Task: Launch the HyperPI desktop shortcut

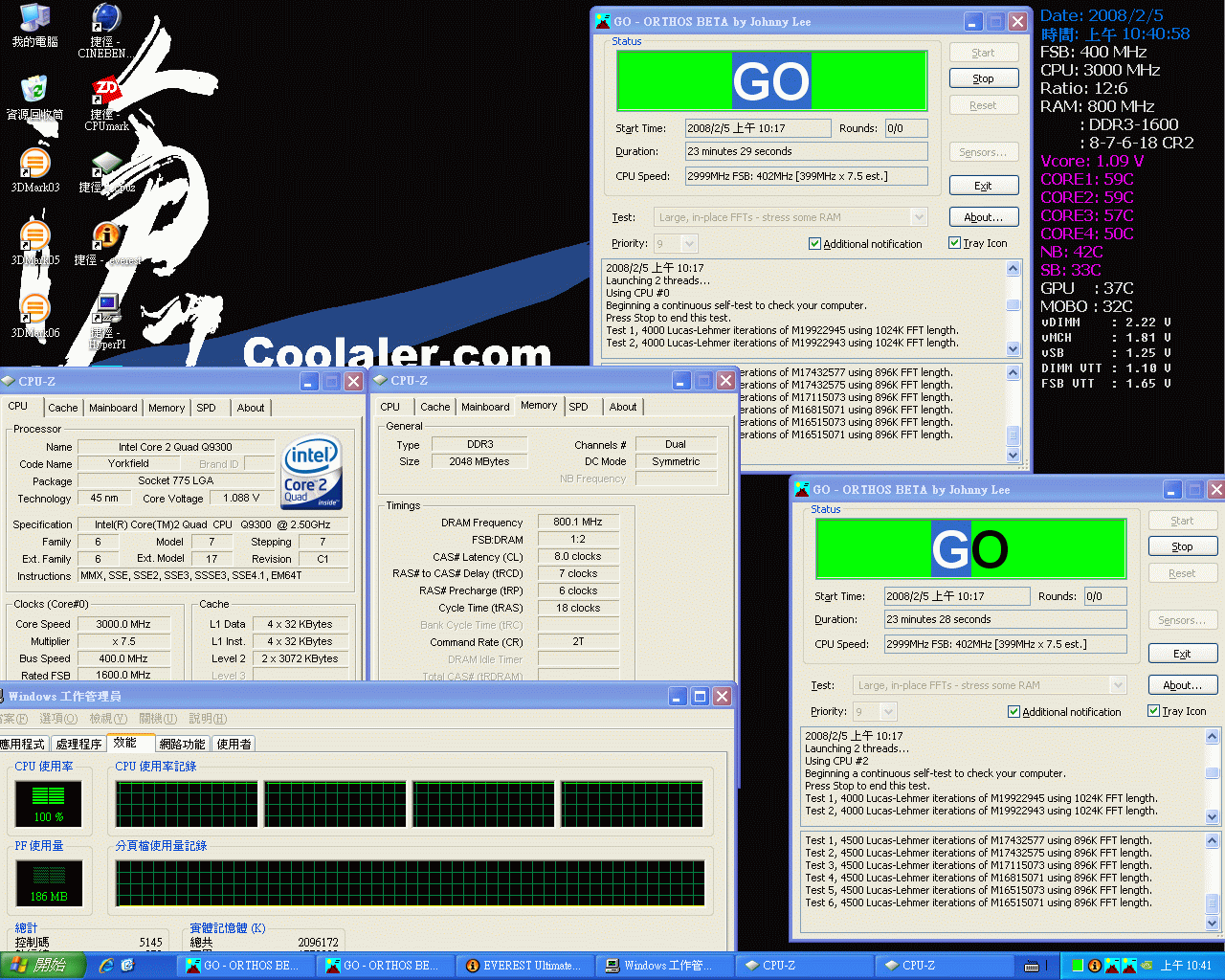Action: [106, 322]
